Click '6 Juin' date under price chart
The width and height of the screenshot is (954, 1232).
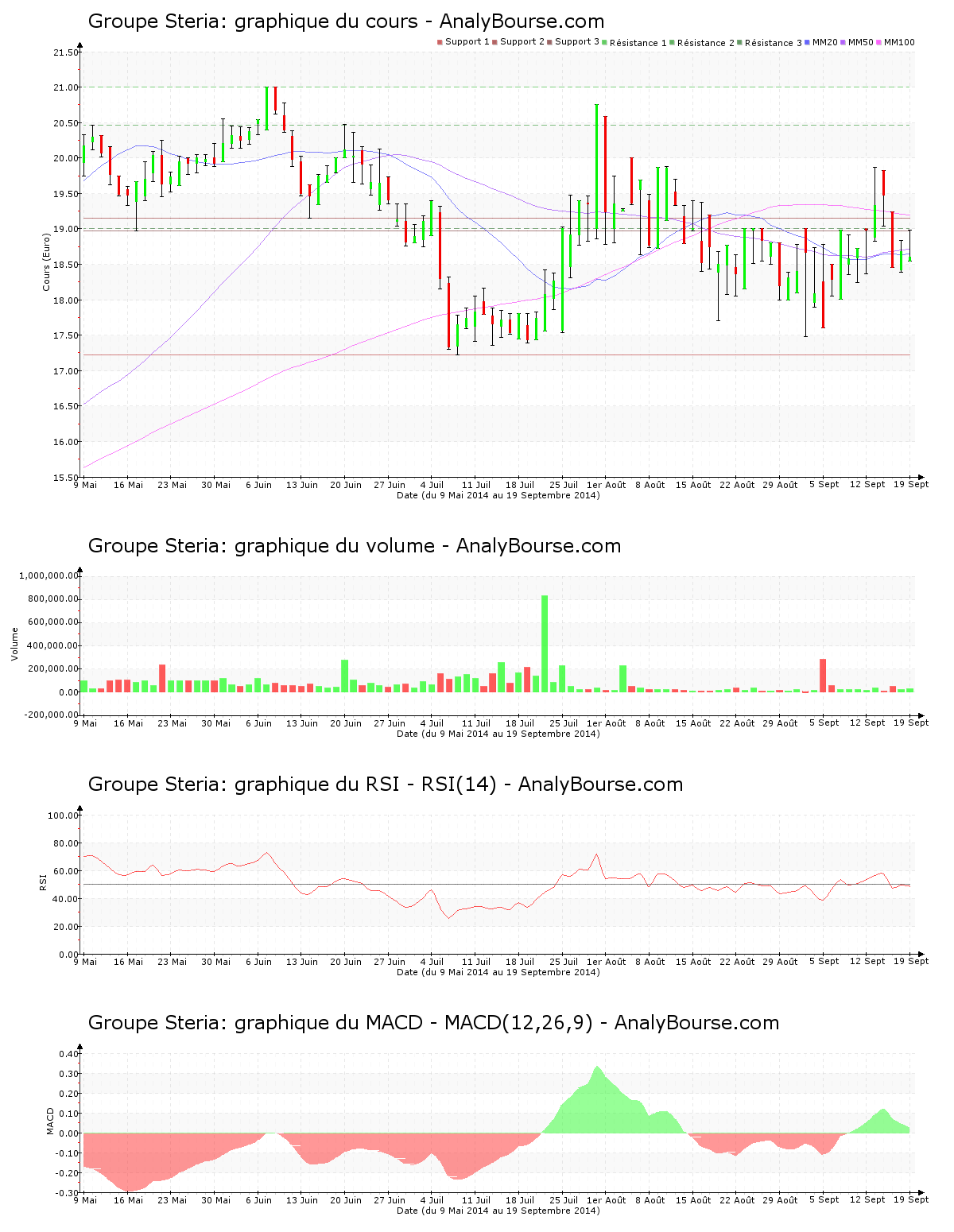tap(258, 485)
